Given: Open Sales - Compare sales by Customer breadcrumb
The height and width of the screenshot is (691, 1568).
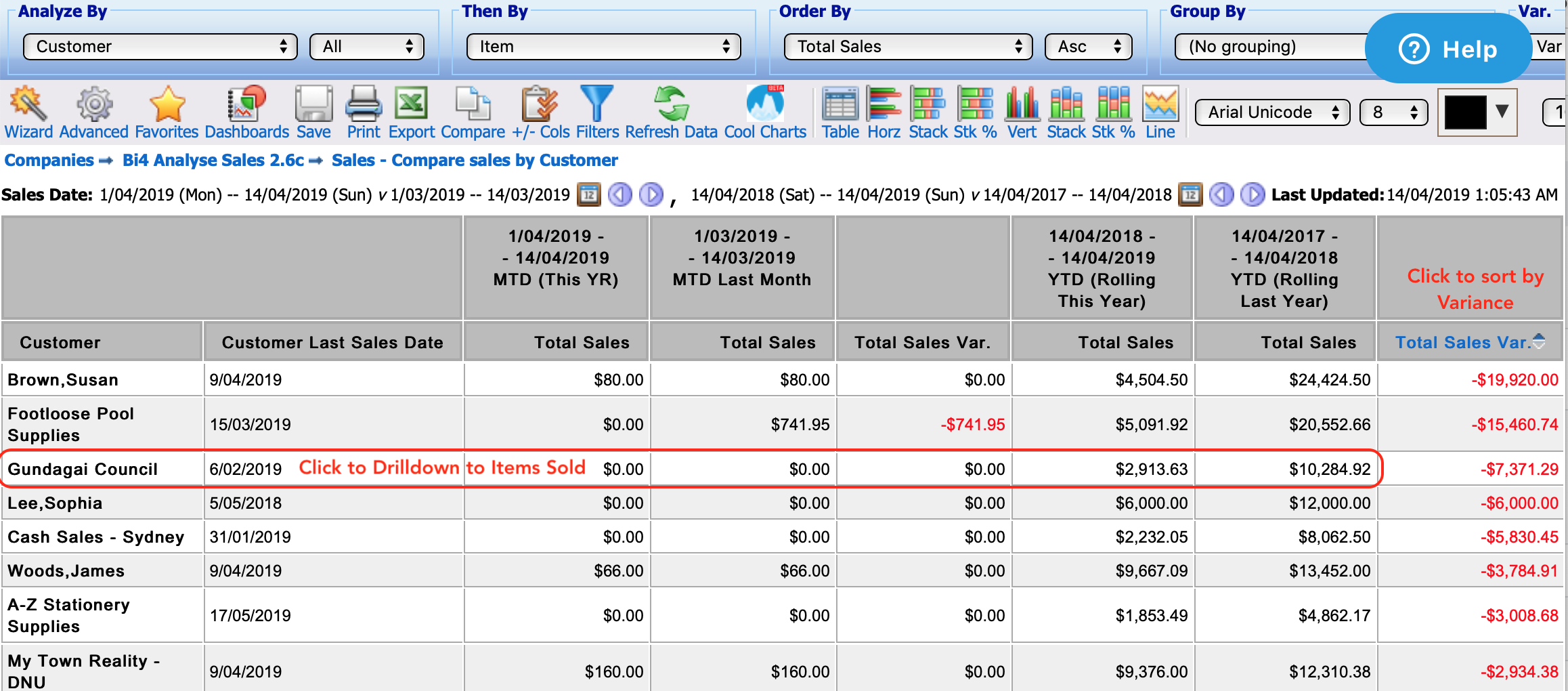Looking at the screenshot, I should [475, 161].
